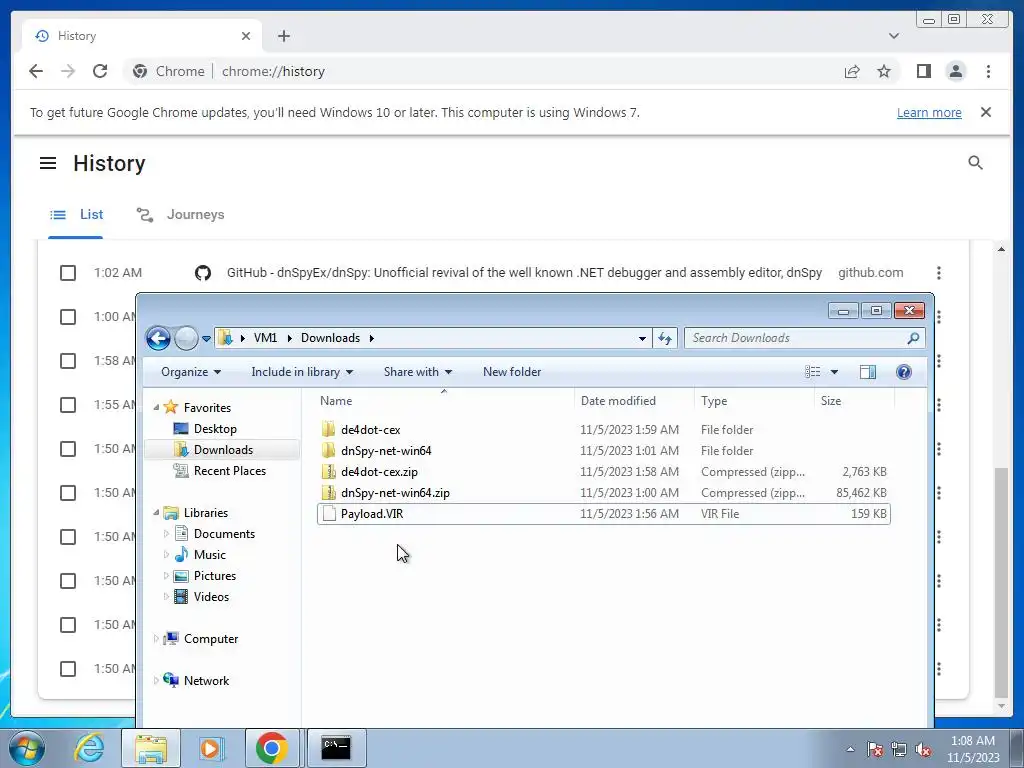Switch to the Journeys tab
The height and width of the screenshot is (768, 1024).
(x=180, y=215)
